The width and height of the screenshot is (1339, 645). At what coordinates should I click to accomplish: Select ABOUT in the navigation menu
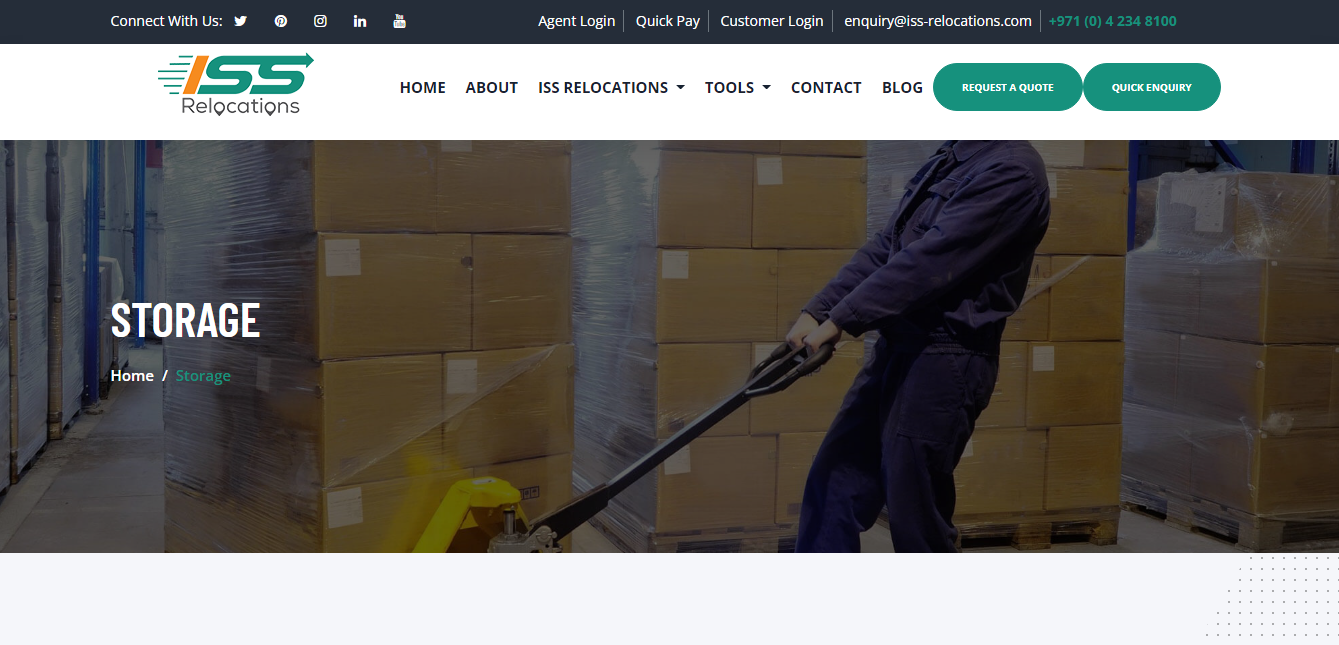click(492, 88)
